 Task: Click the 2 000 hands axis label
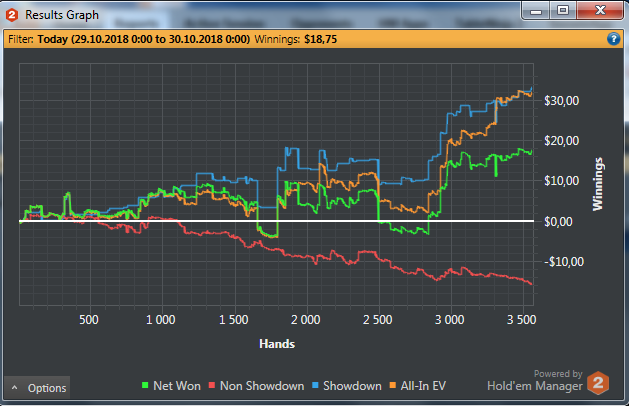coord(306,320)
